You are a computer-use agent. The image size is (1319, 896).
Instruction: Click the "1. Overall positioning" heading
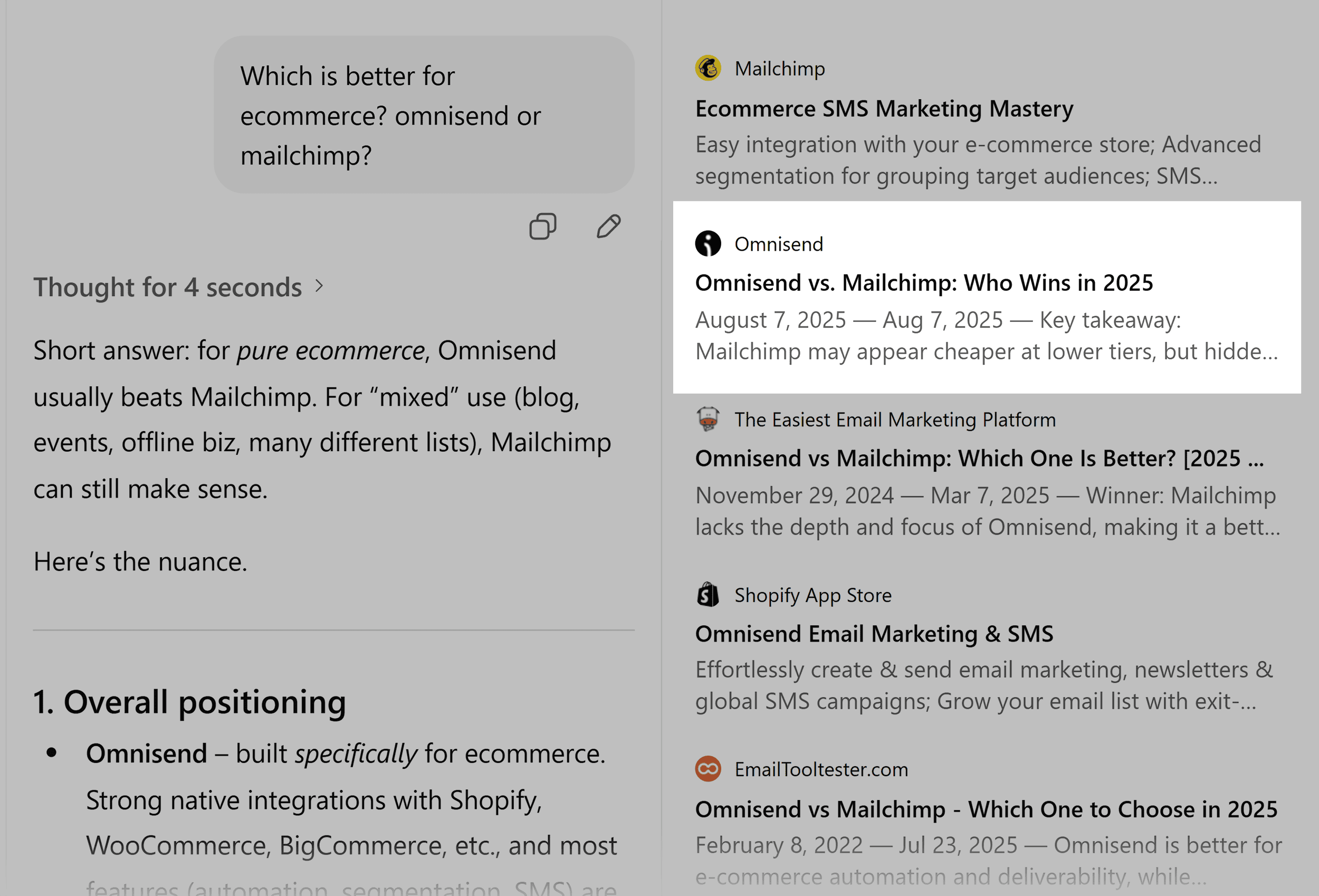[x=189, y=702]
